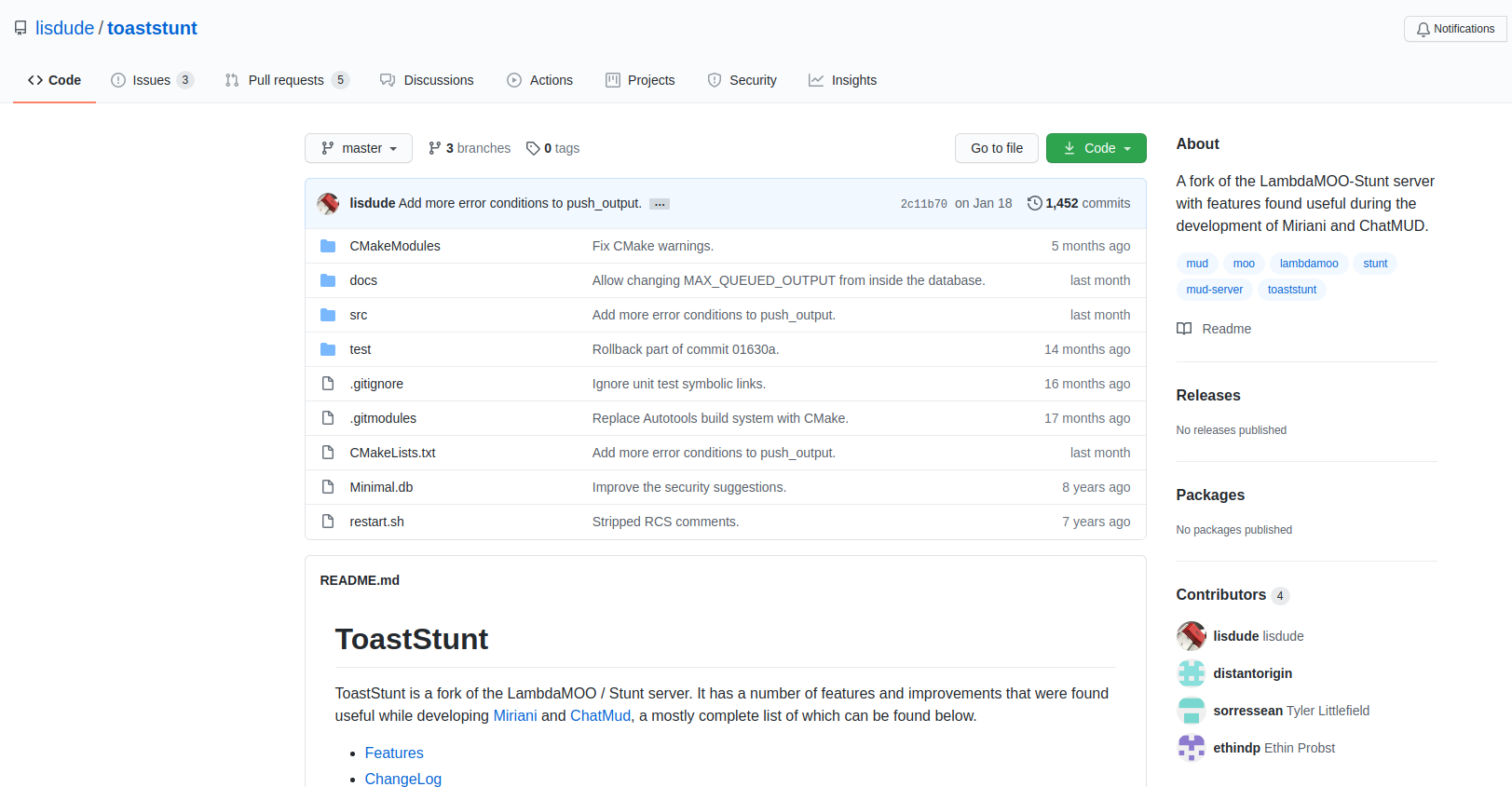The width and height of the screenshot is (1512, 787).
Task: Click the branch icon next to 3 branches
Action: coord(434,148)
